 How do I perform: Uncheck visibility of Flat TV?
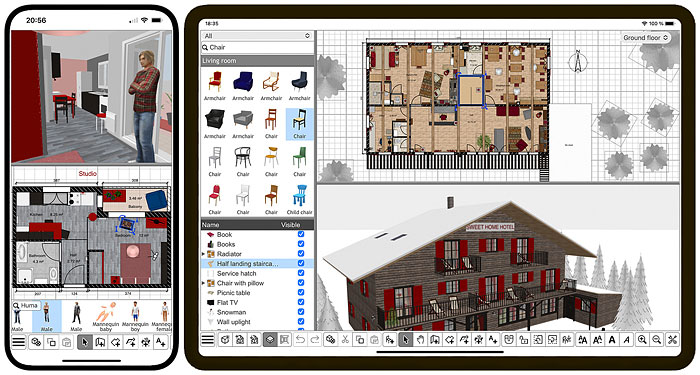301,302
